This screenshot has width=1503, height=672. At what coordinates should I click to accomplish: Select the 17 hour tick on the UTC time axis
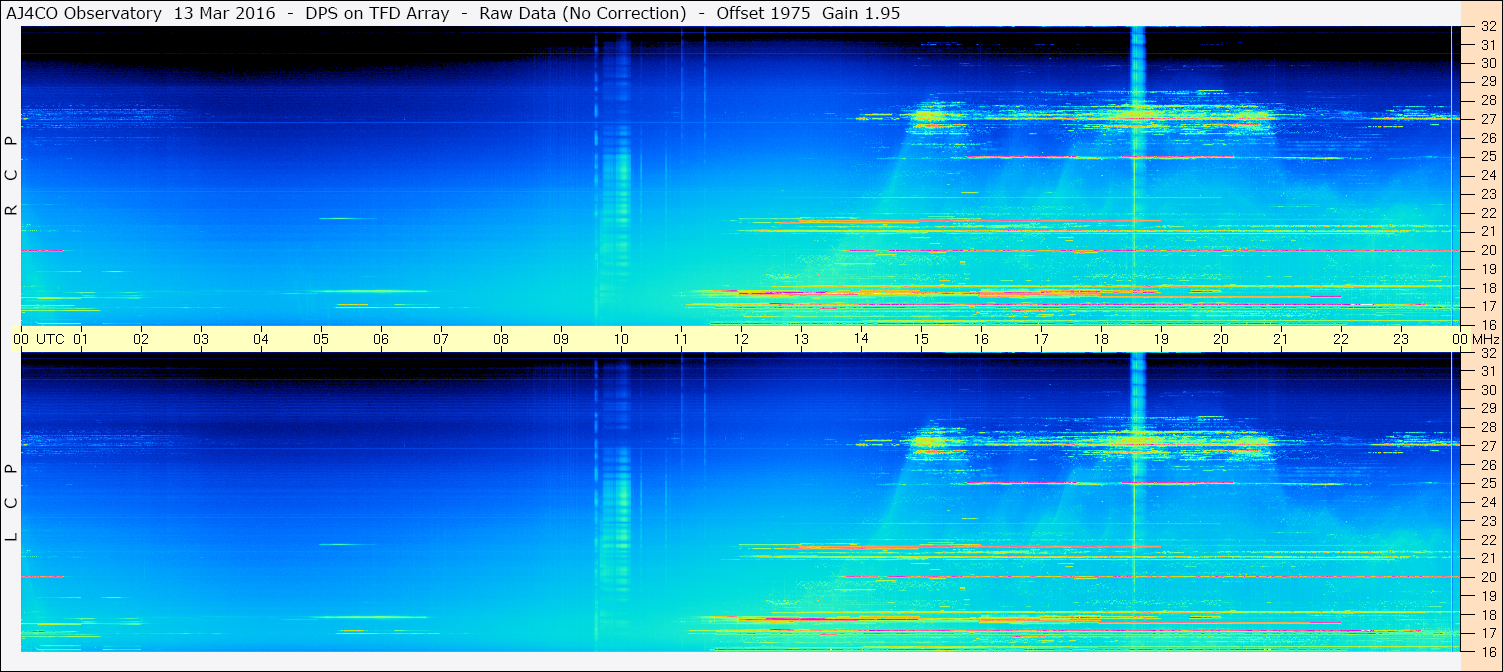pyautogui.click(x=1041, y=339)
